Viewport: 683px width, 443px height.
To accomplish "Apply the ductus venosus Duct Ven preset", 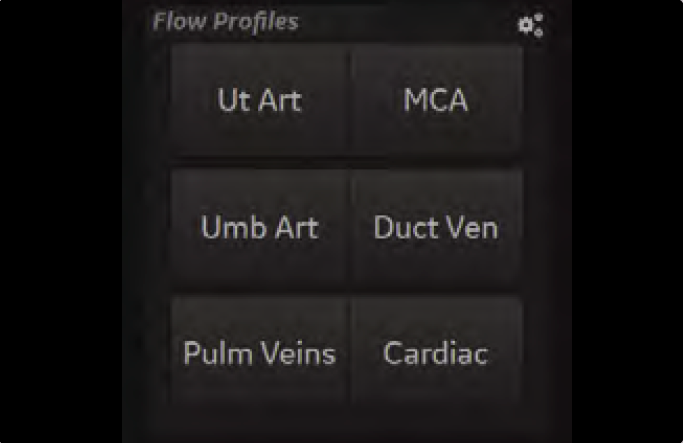I will 436,227.
